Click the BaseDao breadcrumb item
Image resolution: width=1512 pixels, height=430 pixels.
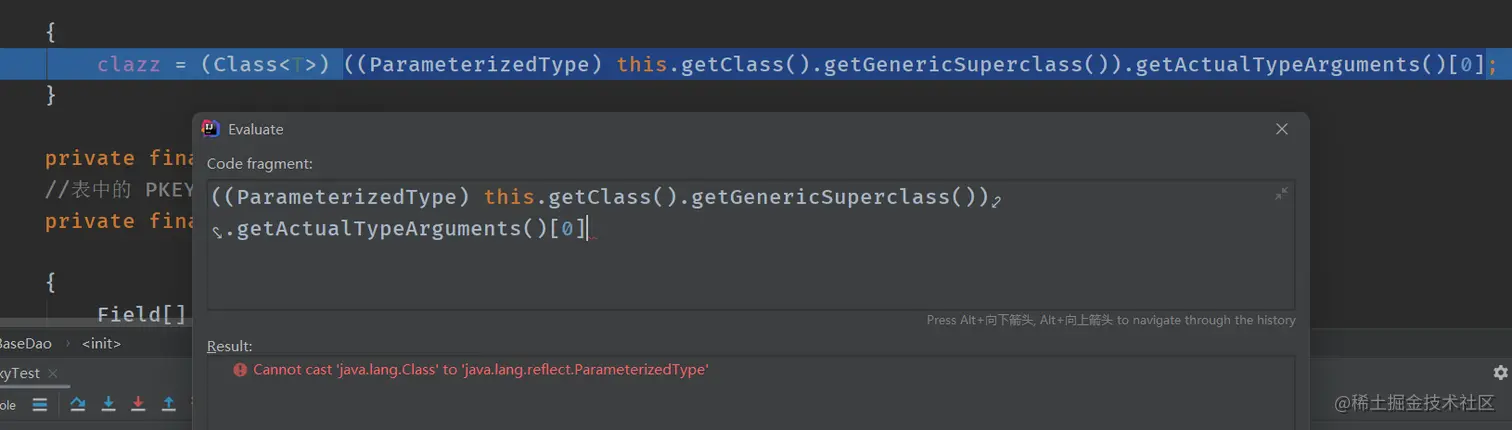tap(25, 343)
